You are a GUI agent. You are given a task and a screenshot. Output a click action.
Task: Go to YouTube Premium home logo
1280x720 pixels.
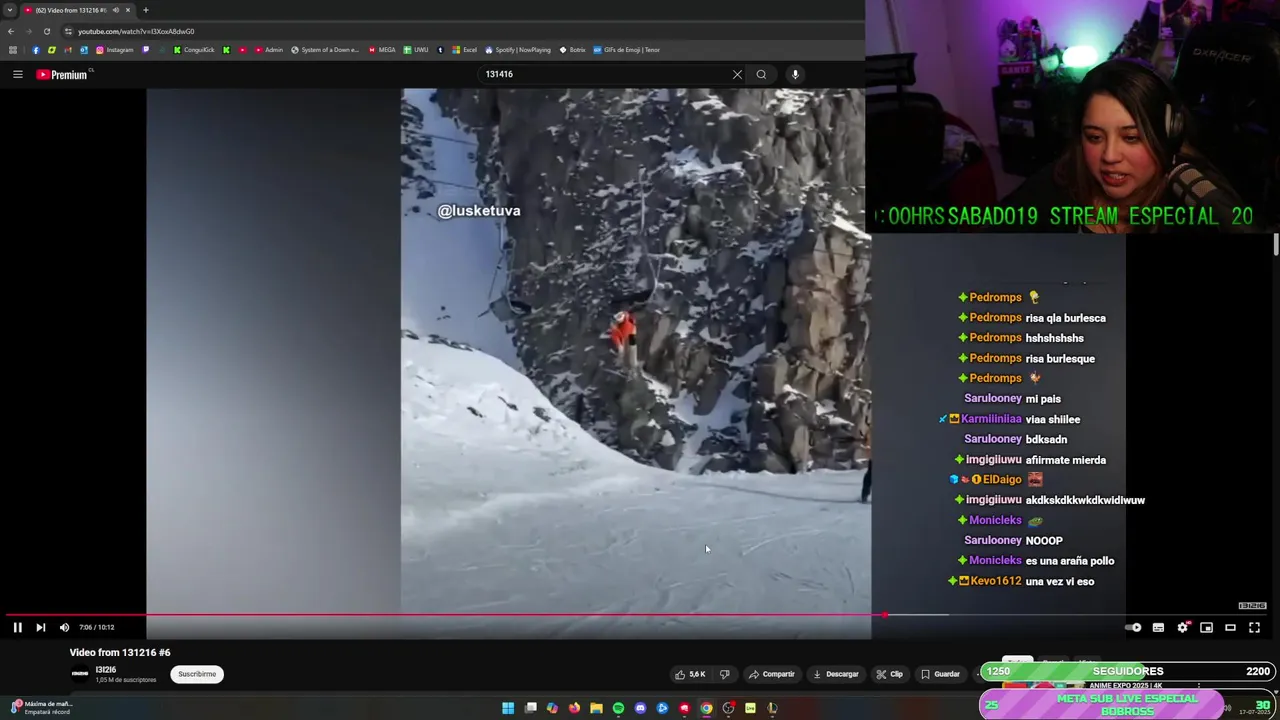pyautogui.click(x=62, y=74)
